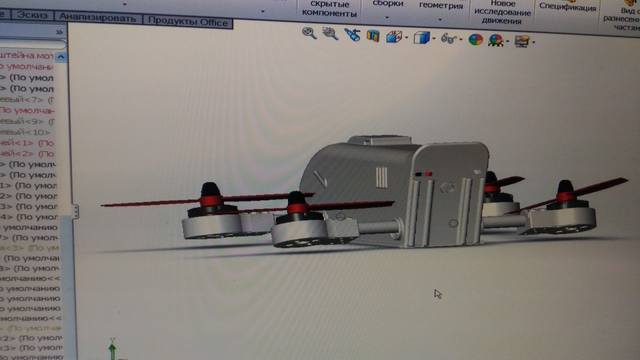This screenshot has height=360, width=640.
Task: Click the Previous View icon
Action: pyautogui.click(x=351, y=35)
